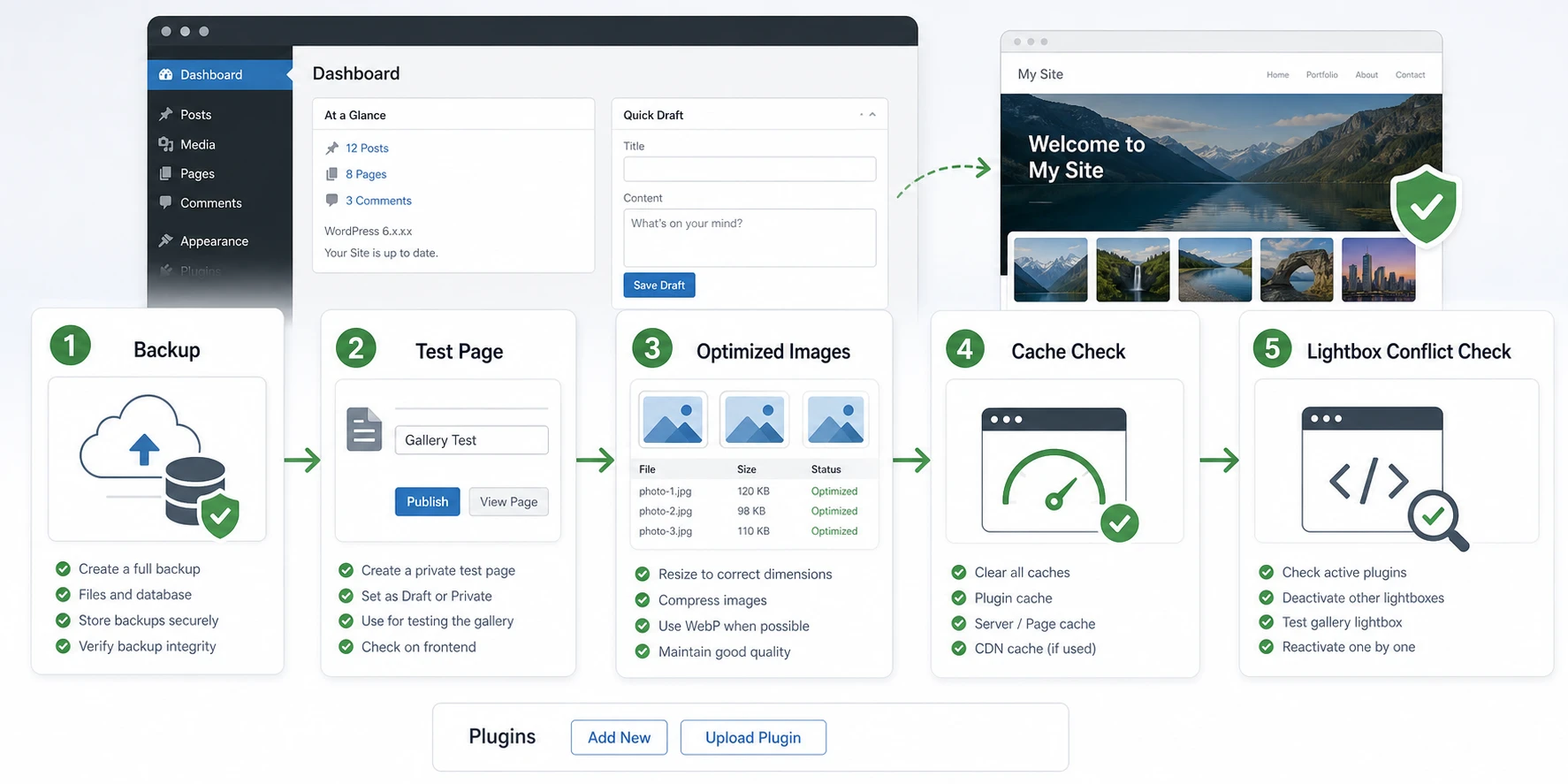This screenshot has height=784, width=1568.
Task: Open the snowy mountain gallery thumbnail
Action: pos(1051,270)
